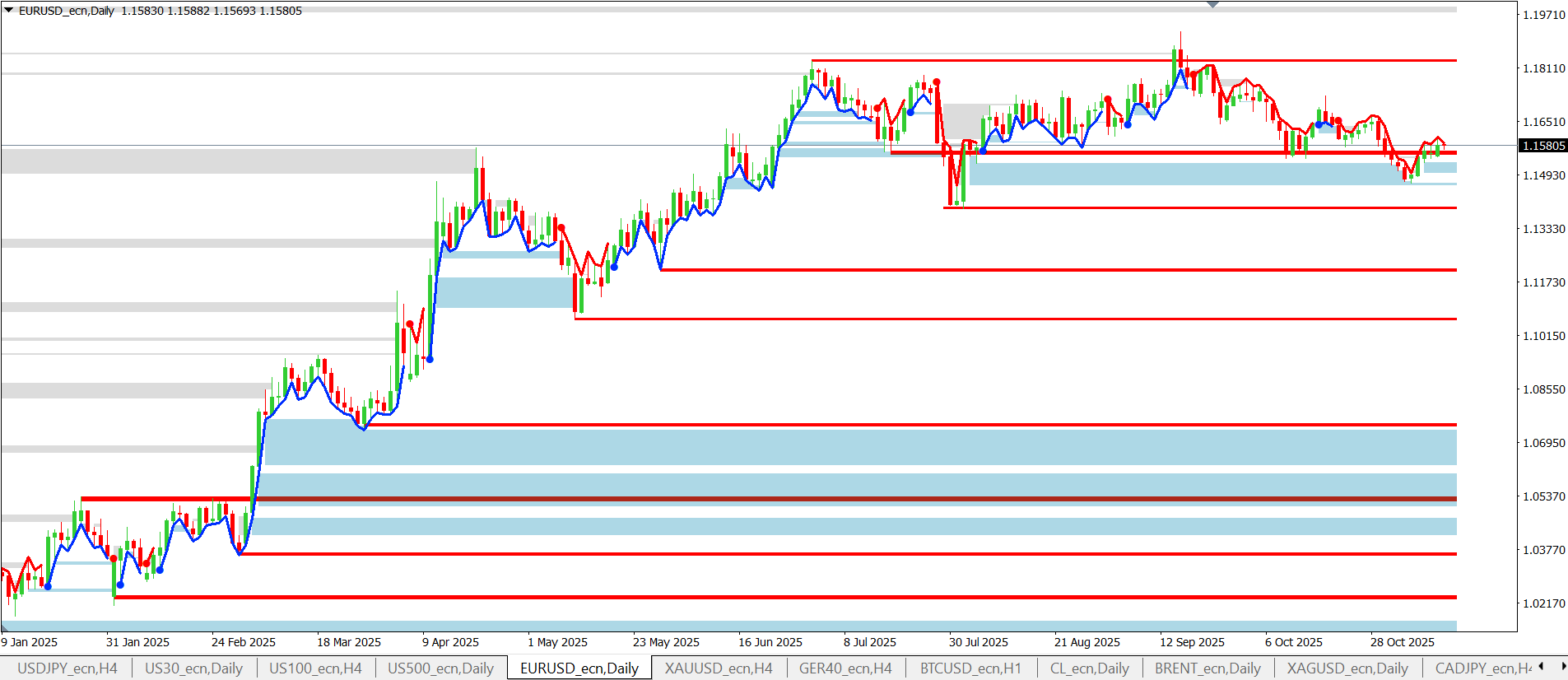Click the 1.10150 price scale label
Image resolution: width=1568 pixels, height=680 pixels.
(1544, 336)
